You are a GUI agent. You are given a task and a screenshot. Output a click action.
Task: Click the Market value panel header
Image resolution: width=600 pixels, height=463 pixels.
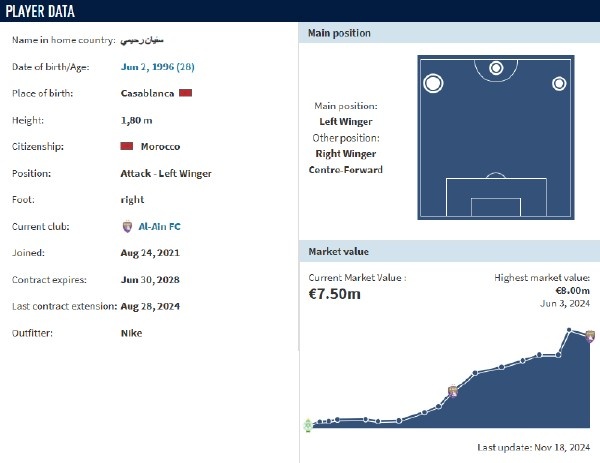pyautogui.click(x=336, y=252)
